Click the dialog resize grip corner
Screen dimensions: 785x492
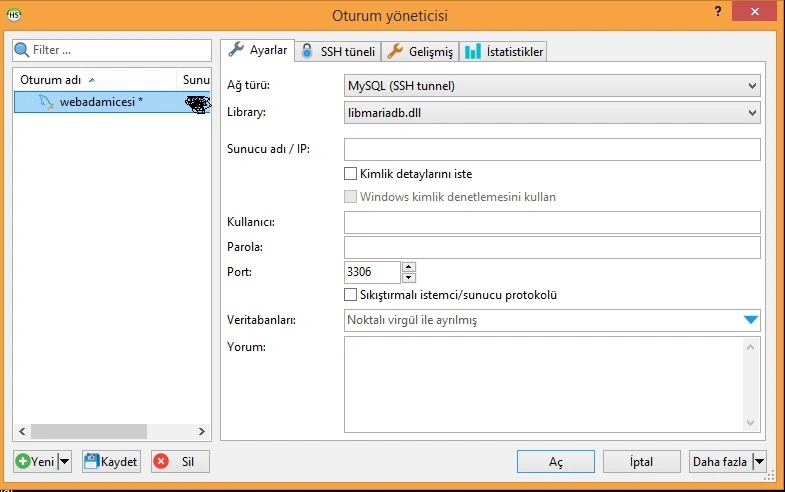(770, 476)
